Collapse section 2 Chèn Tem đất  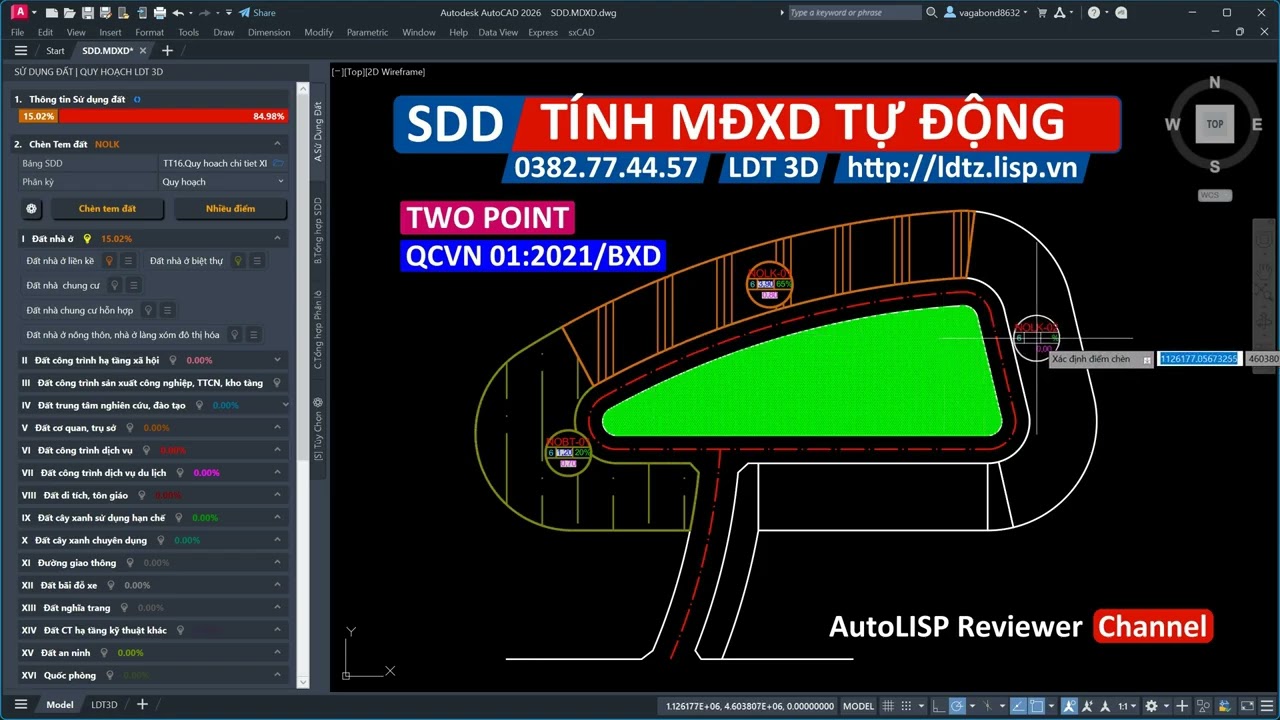pos(277,144)
